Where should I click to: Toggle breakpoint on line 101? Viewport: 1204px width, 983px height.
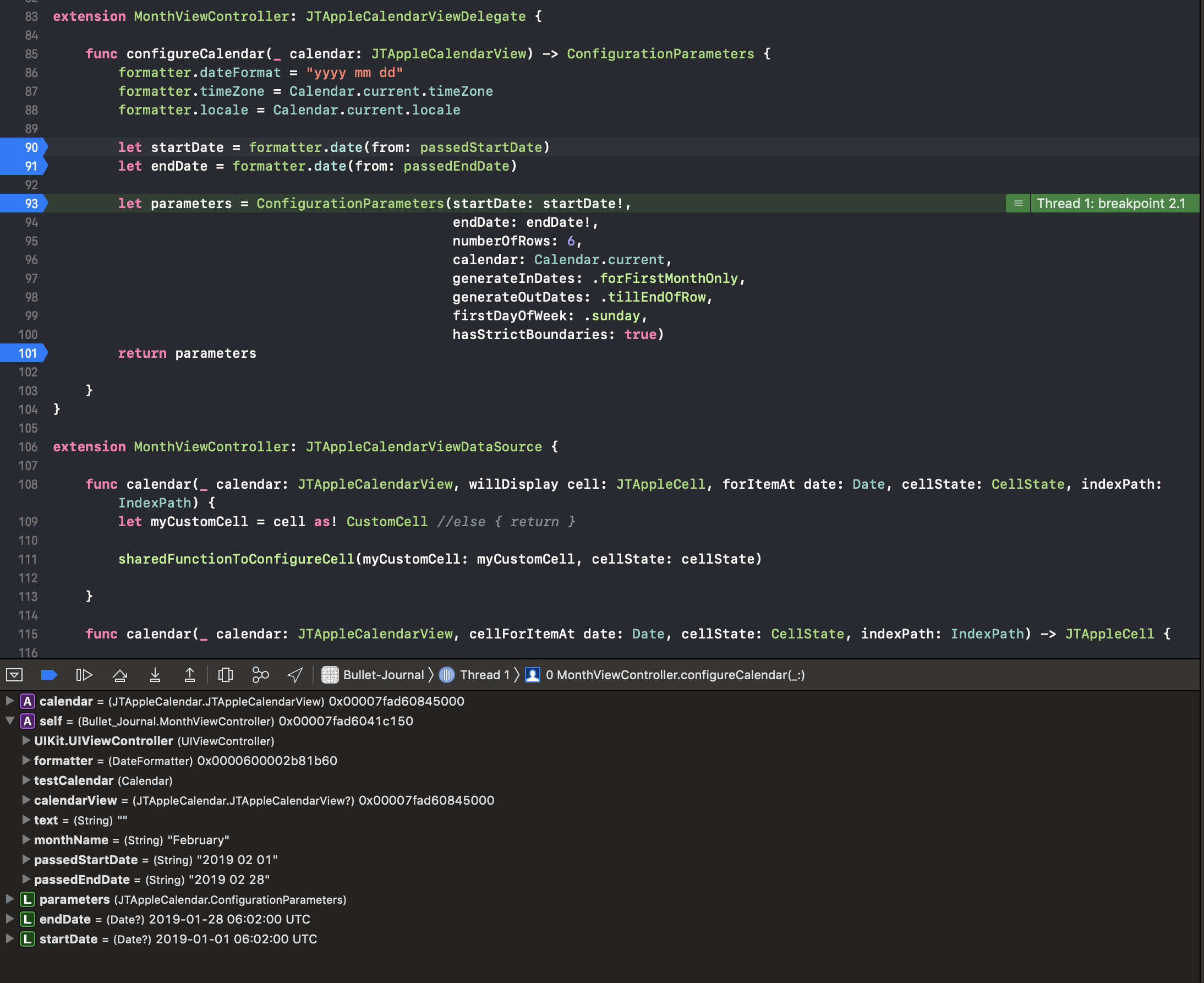pos(24,353)
